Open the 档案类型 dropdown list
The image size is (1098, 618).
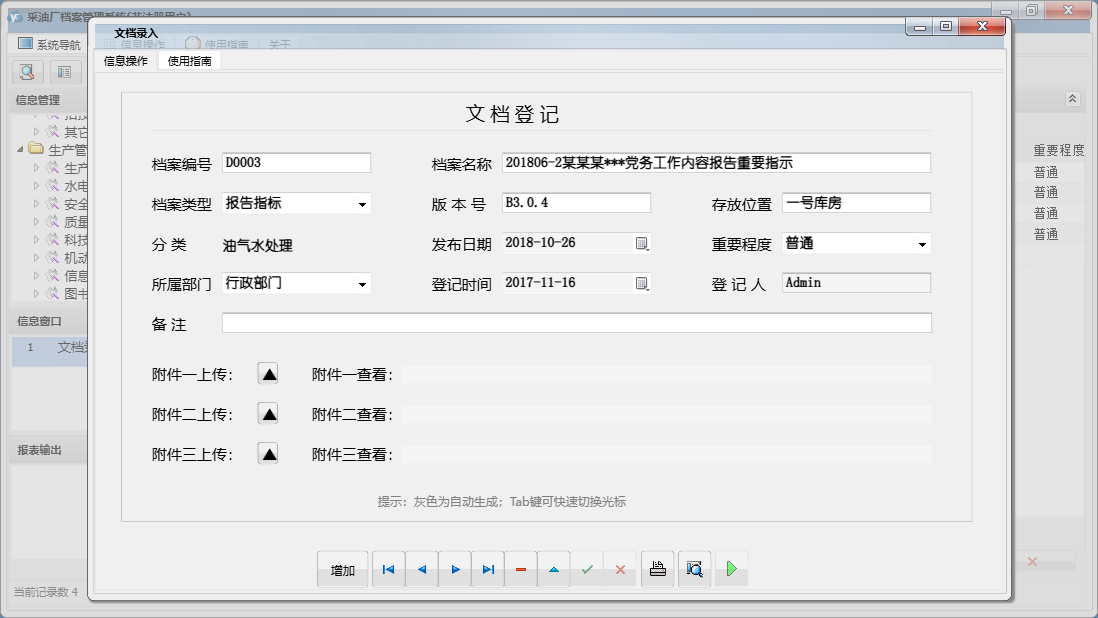[360, 202]
